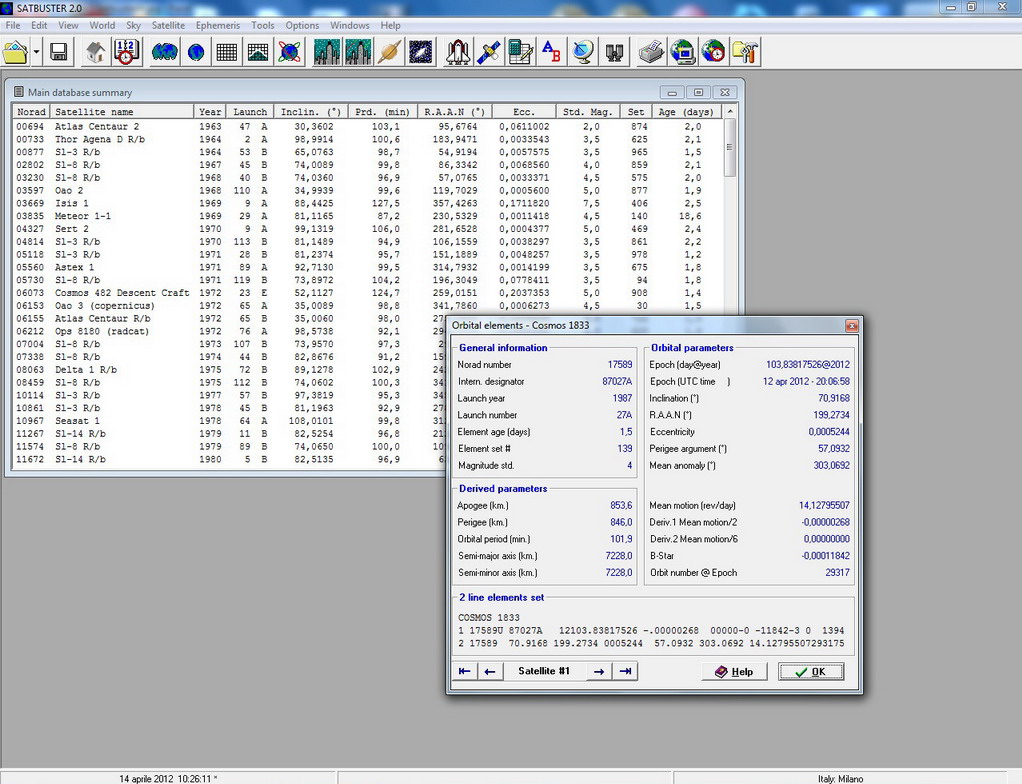This screenshot has height=784, width=1022.
Task: Click the globe with computer icon
Action: coord(682,52)
